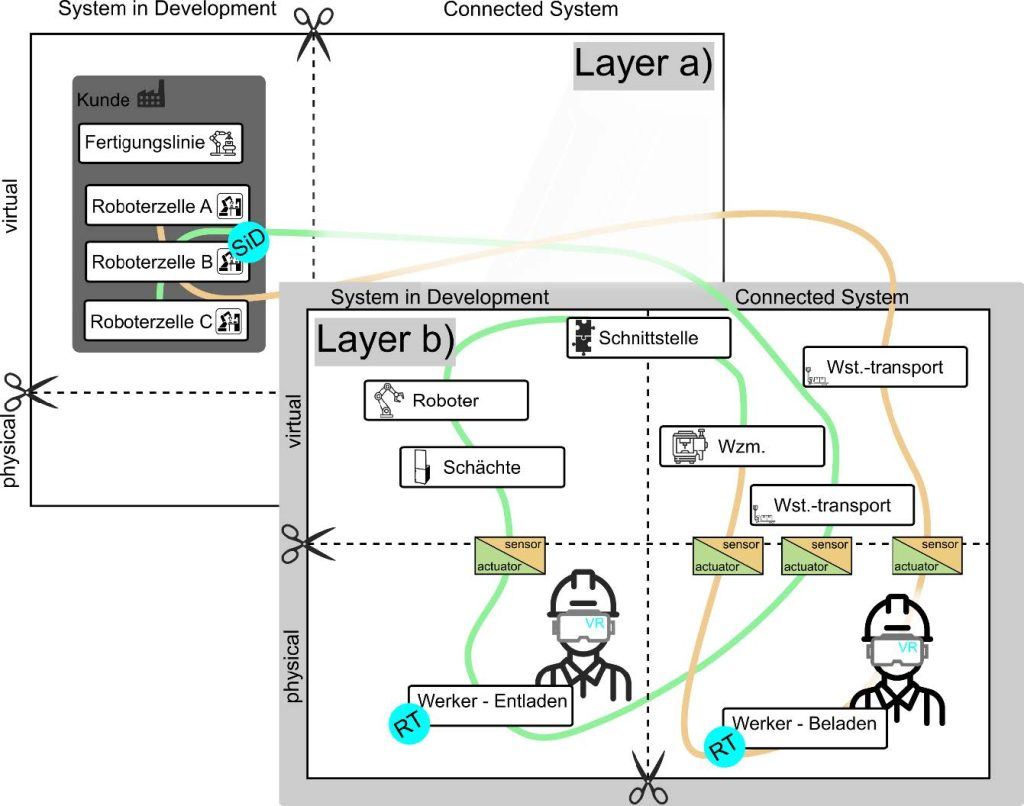Click the leftmost sensor/actuator block
Viewport: 1024px width, 806px height.
pyautogui.click(x=510, y=555)
